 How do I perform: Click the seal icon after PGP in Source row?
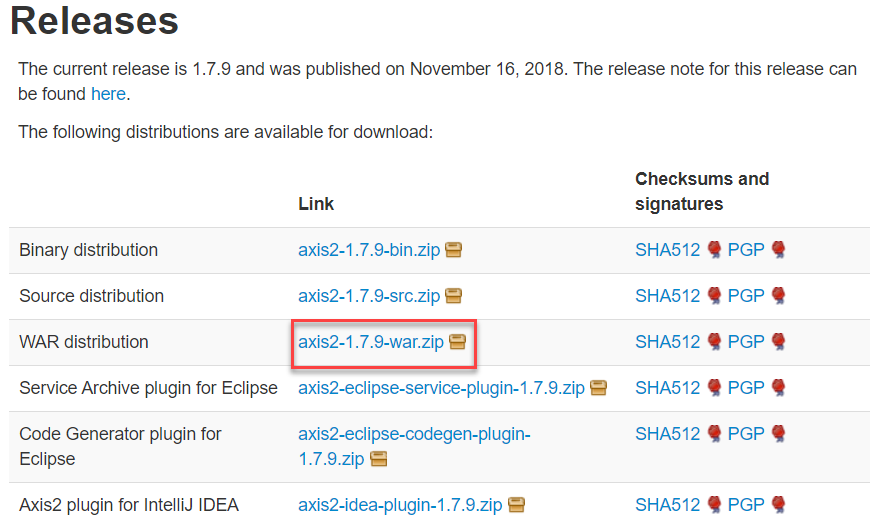click(778, 296)
